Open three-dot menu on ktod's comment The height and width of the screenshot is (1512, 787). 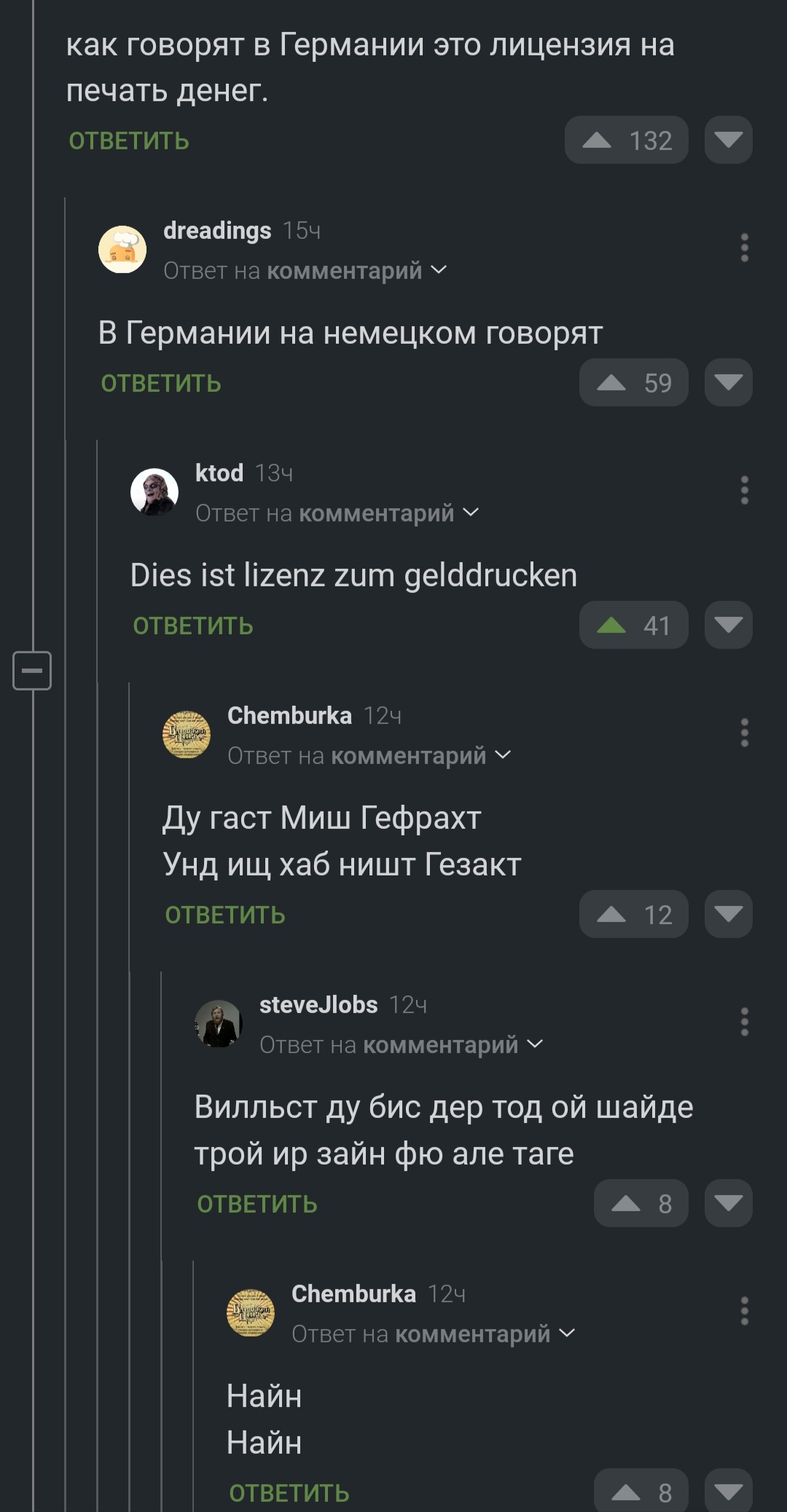(744, 490)
